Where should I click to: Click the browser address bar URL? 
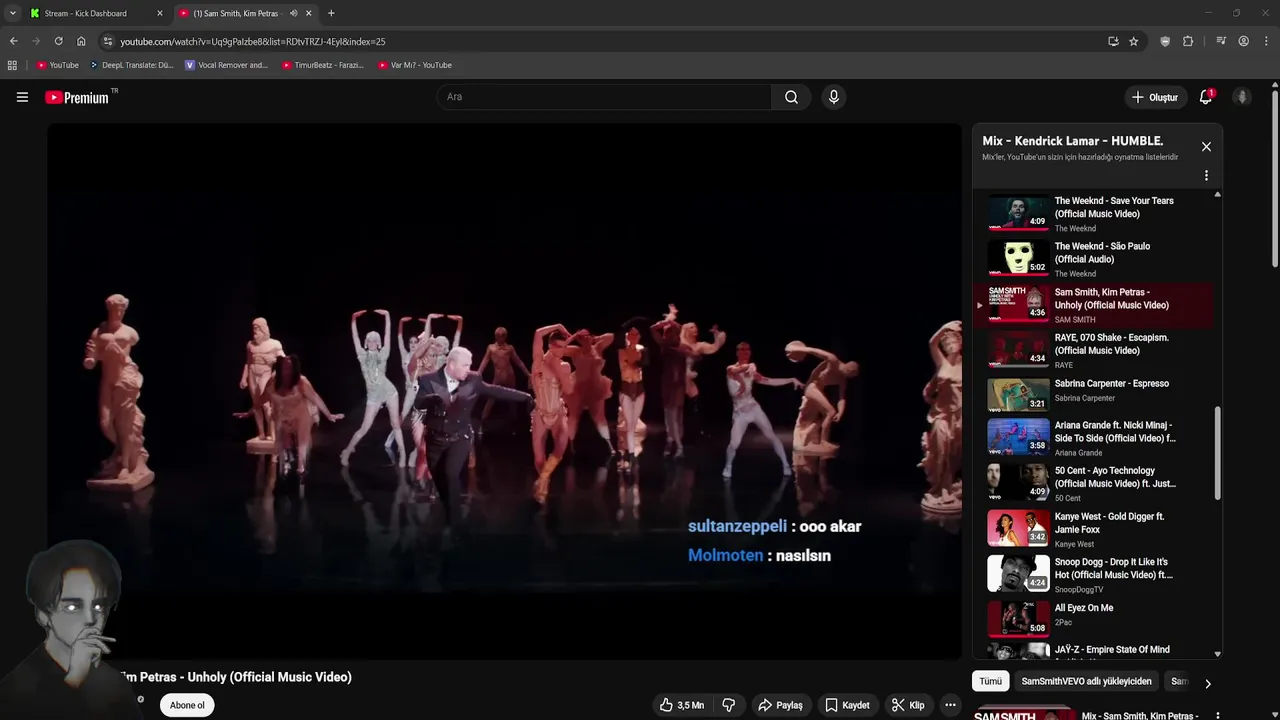pos(253,41)
